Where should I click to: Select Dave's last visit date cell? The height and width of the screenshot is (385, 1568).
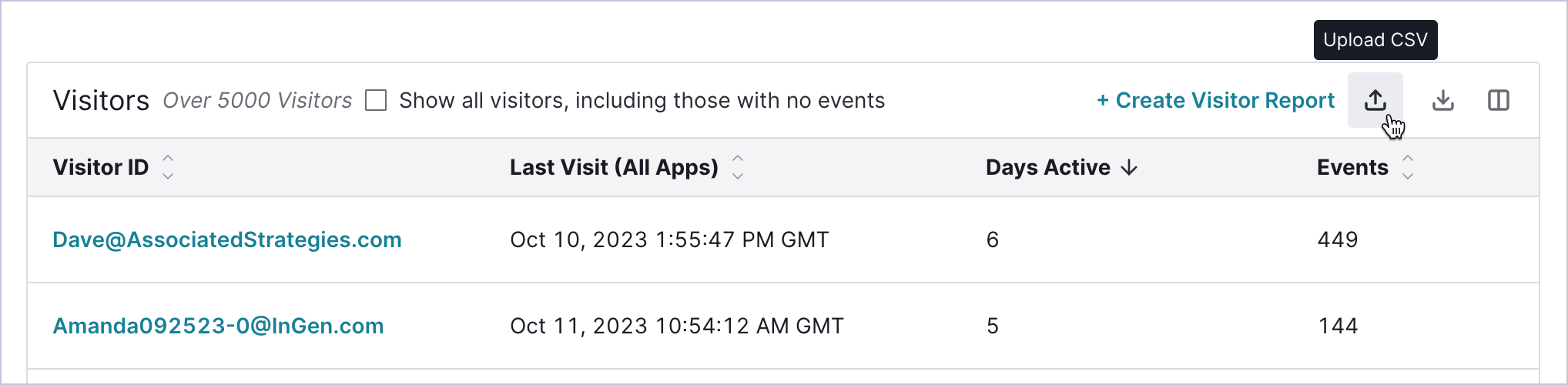click(x=669, y=239)
